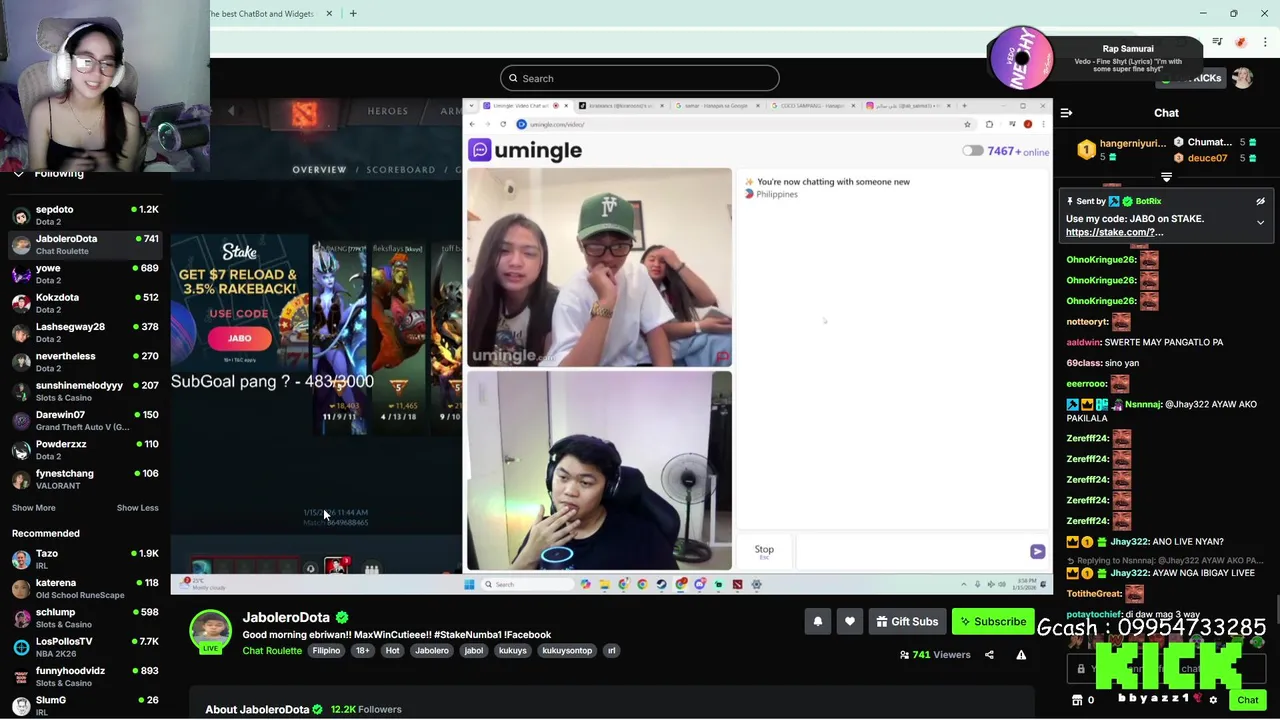Image resolution: width=1280 pixels, height=720 pixels.
Task: Click the Subscribe button
Action: 993,622
